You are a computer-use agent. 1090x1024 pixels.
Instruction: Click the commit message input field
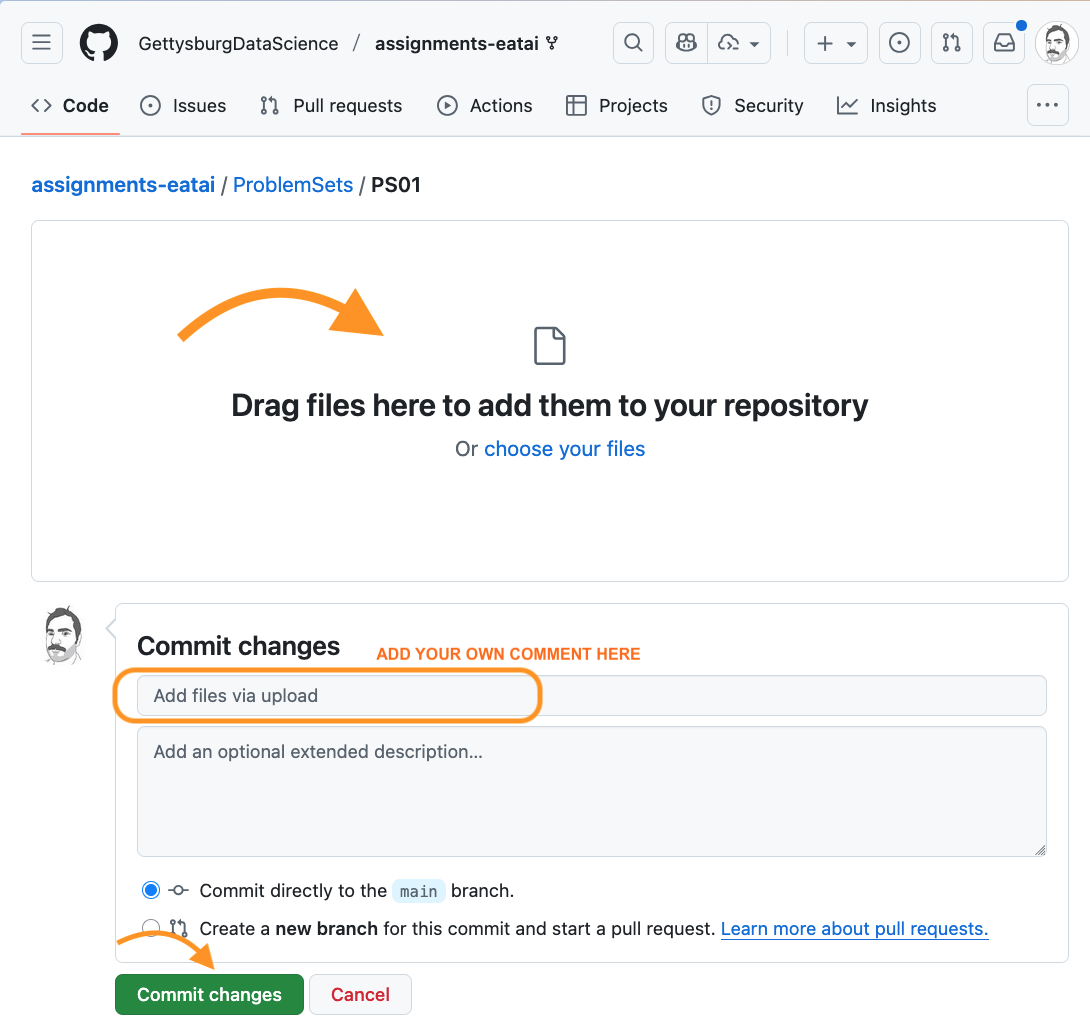591,695
